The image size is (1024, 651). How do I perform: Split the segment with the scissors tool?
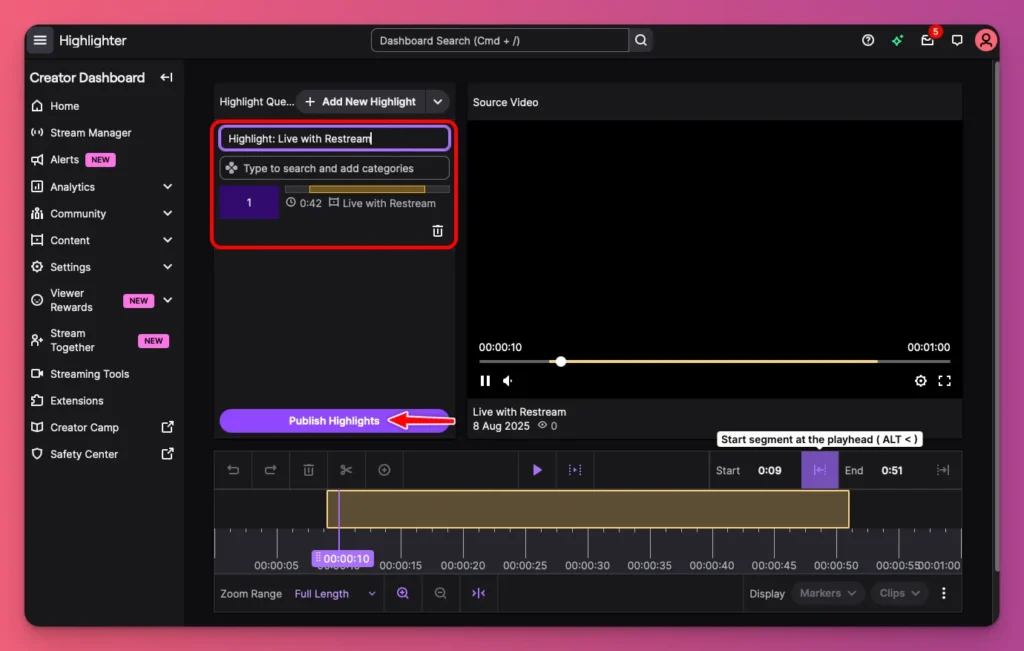click(x=346, y=470)
